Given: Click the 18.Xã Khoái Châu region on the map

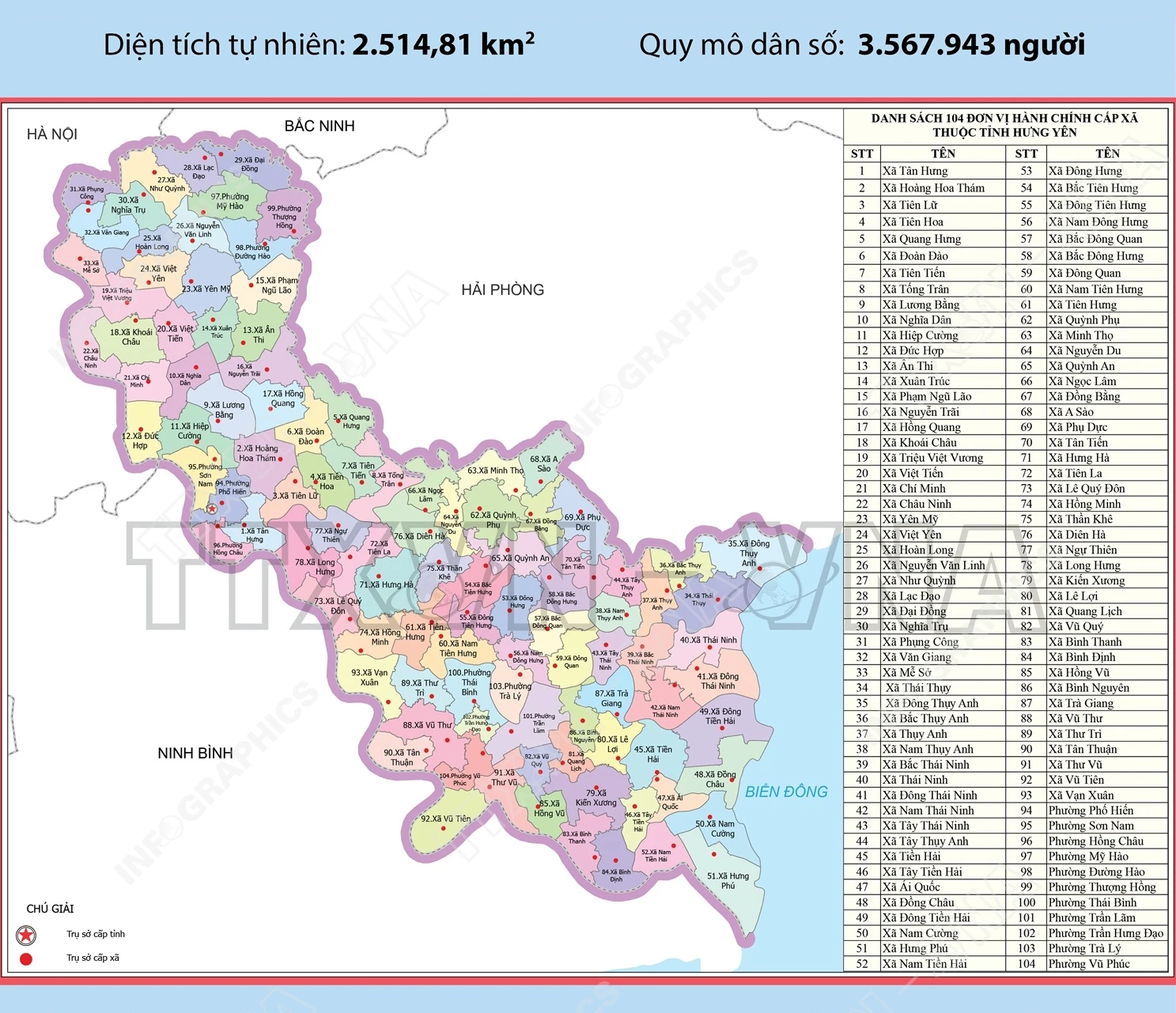Looking at the screenshot, I should click(130, 337).
